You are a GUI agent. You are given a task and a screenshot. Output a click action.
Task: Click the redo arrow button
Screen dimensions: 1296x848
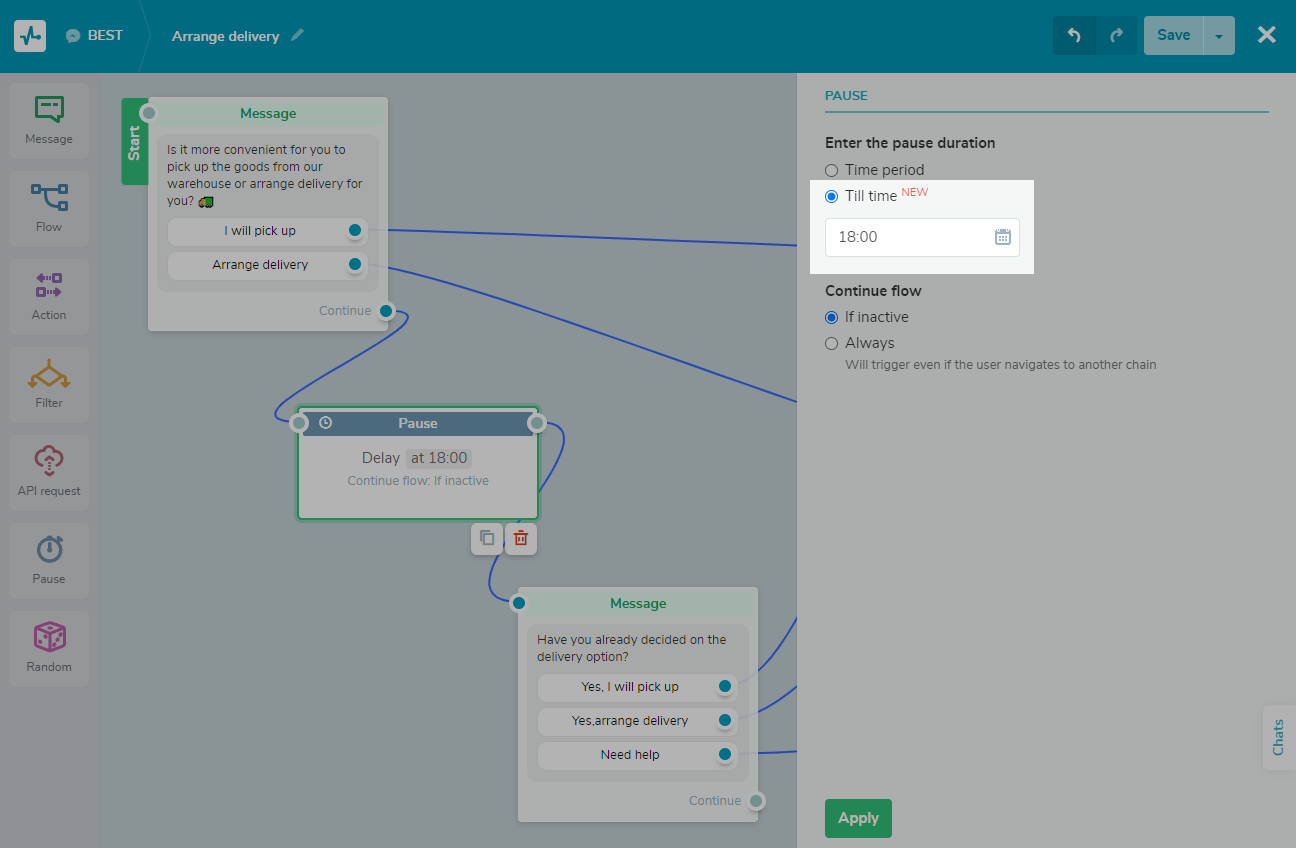(1116, 36)
